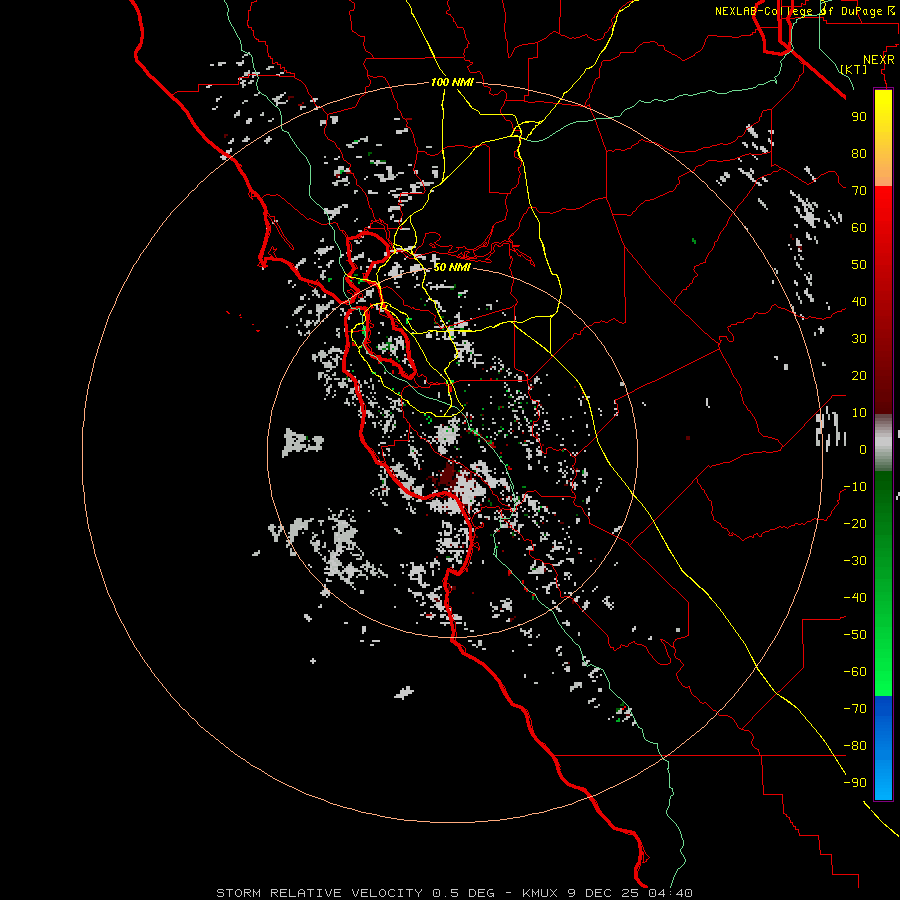900x900 pixels.
Task: Select the 20 value on the velocity scale
Action: pos(859,375)
